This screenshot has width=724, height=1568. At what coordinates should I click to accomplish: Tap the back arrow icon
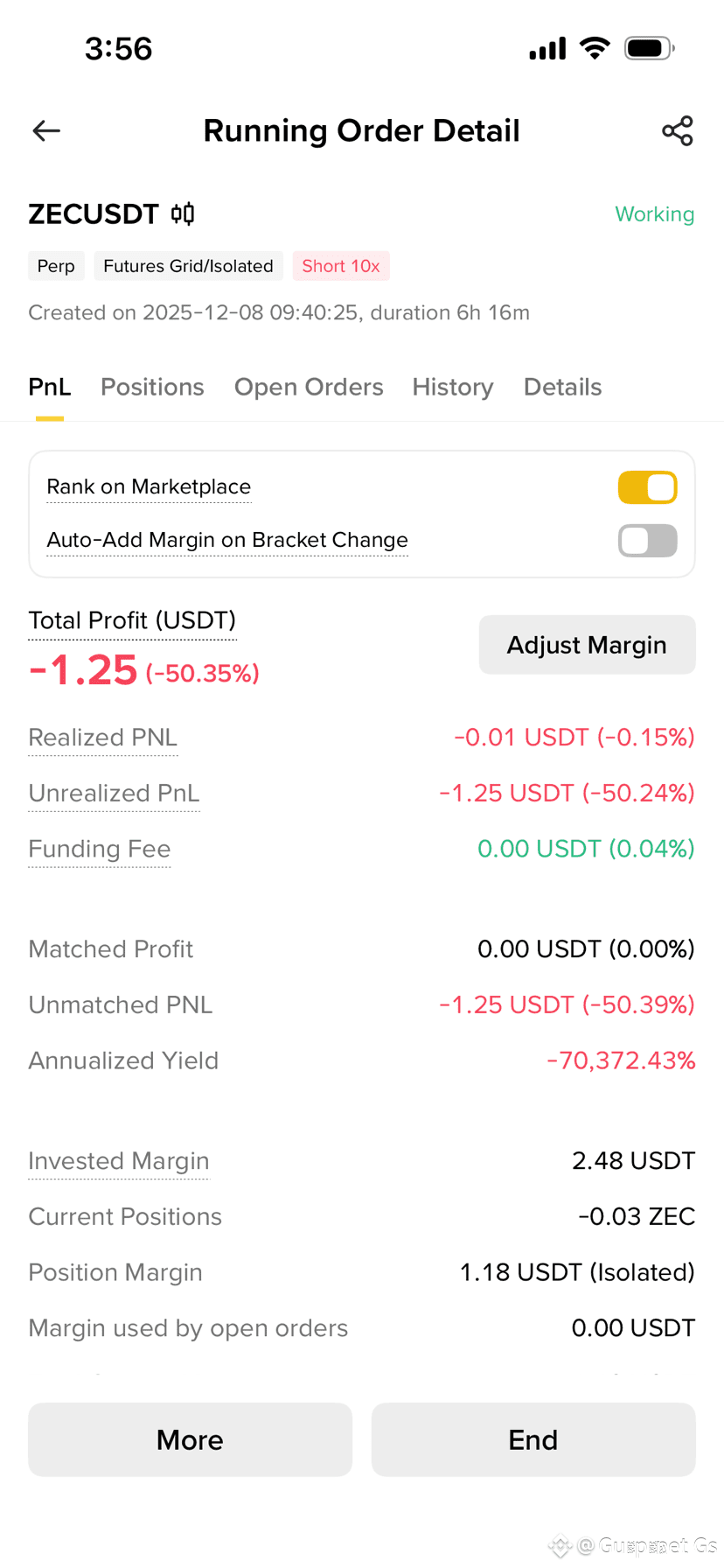(46, 131)
